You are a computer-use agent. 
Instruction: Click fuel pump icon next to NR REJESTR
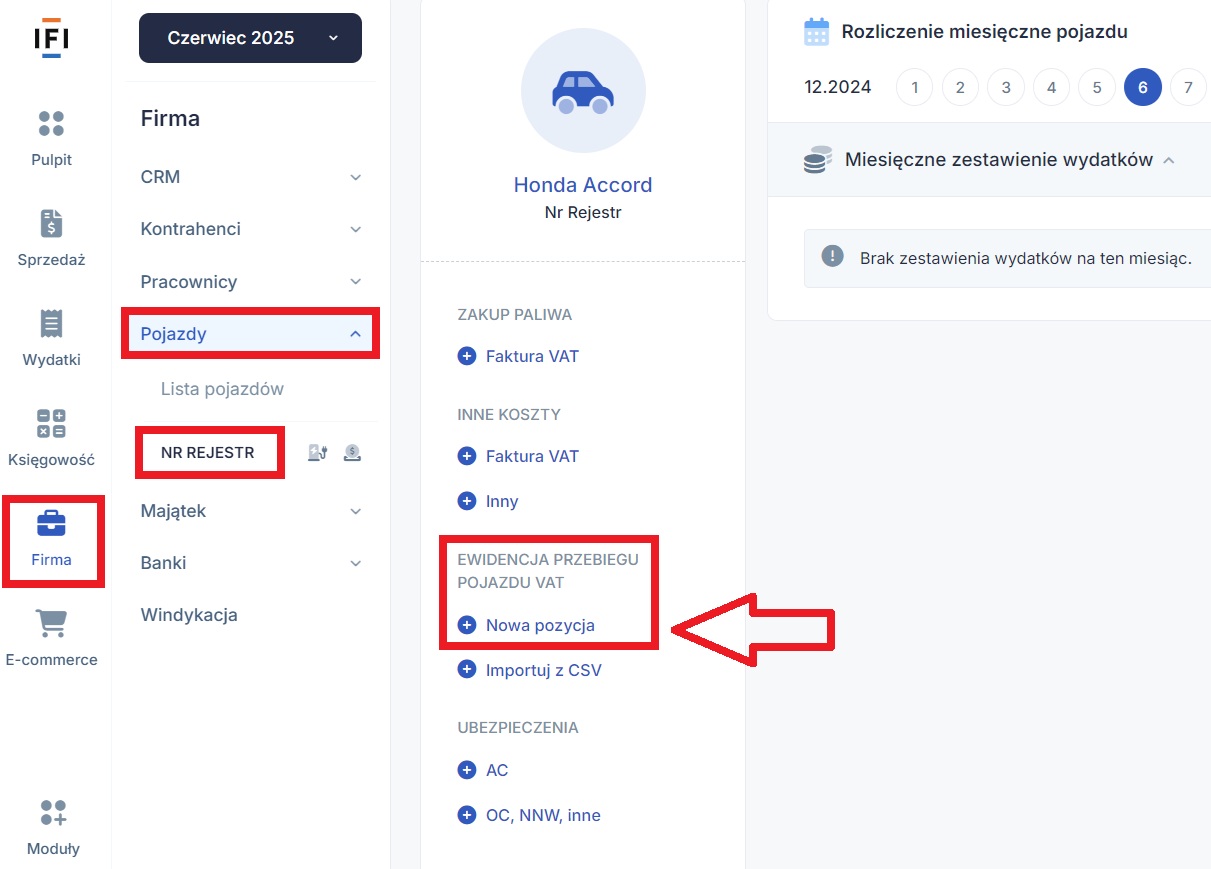(317, 453)
